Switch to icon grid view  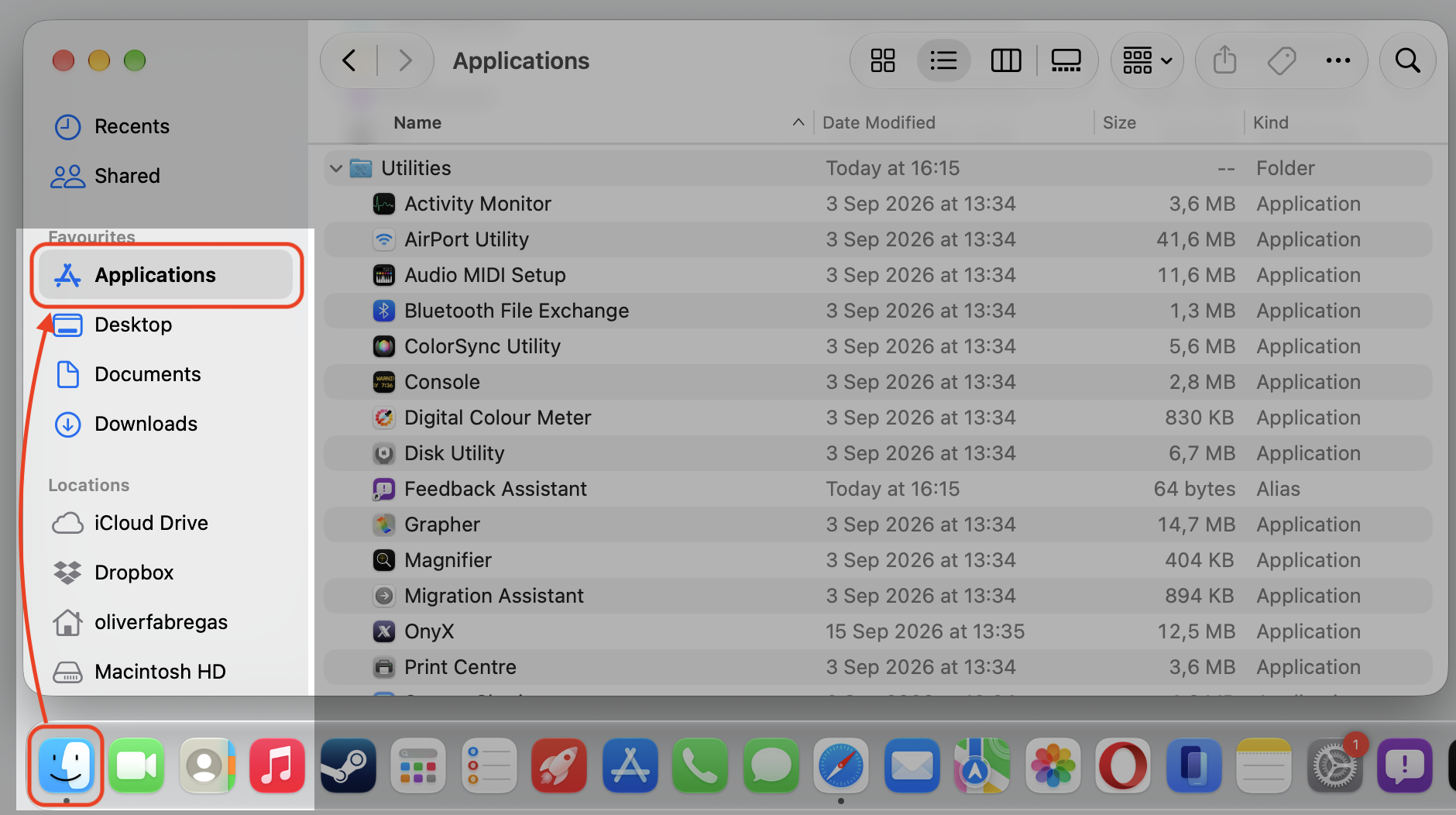883,60
